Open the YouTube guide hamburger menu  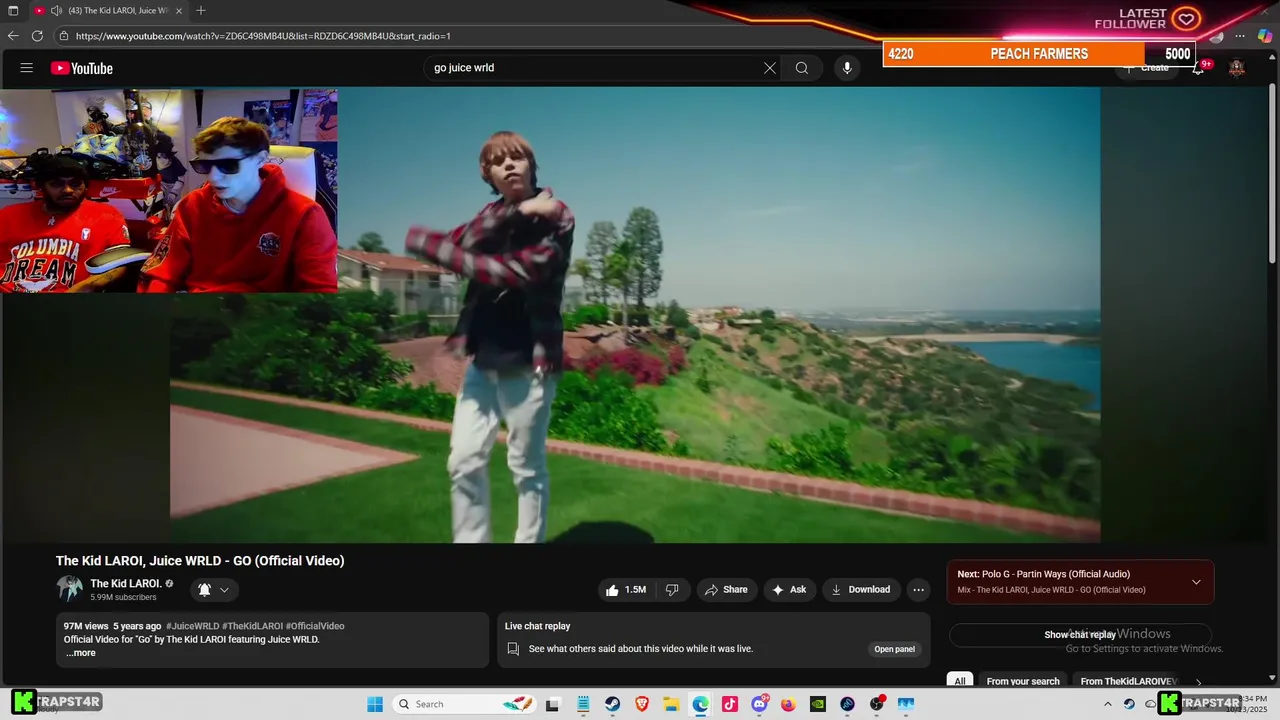pos(27,68)
